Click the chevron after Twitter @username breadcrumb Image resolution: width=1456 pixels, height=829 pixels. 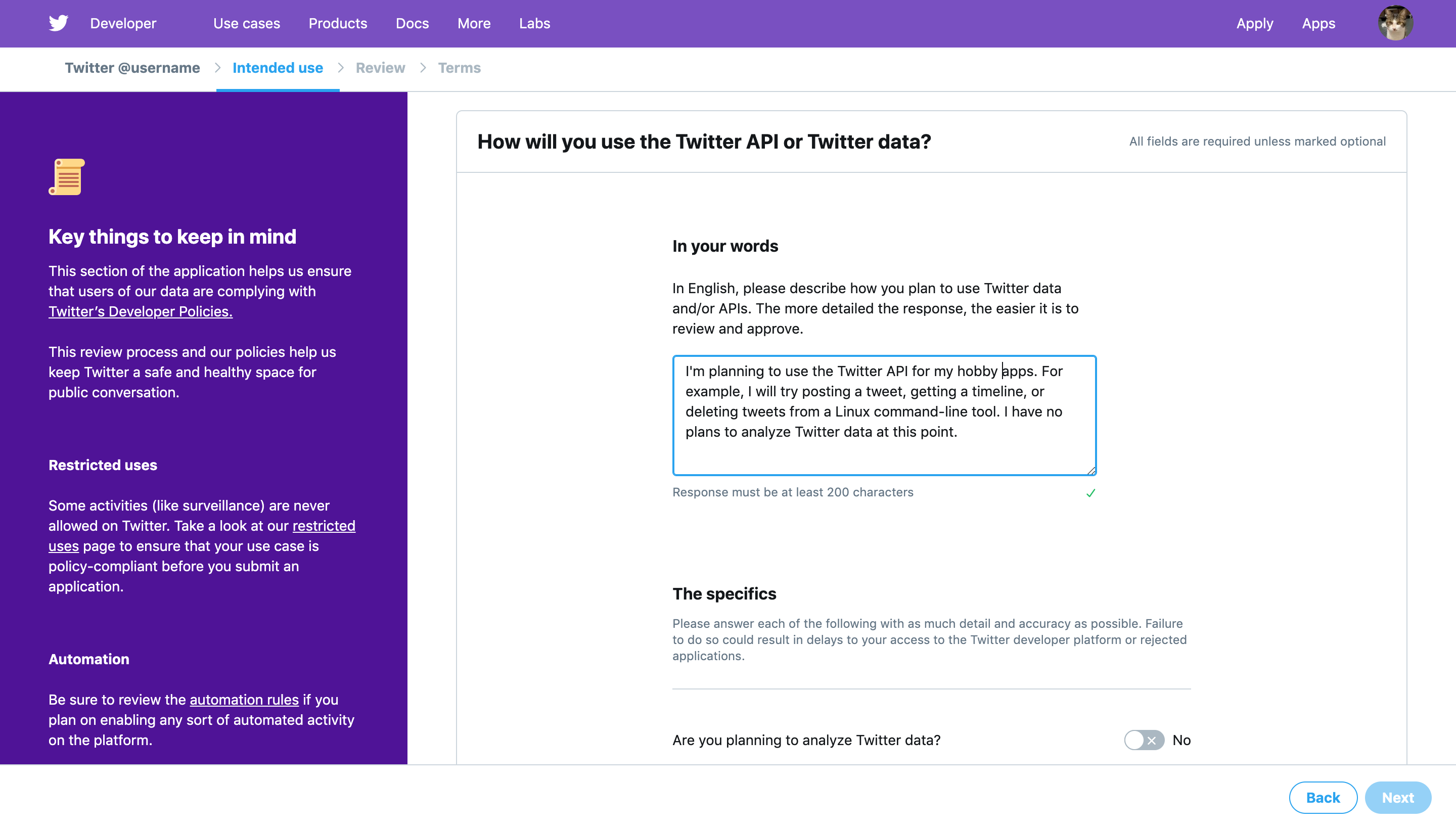[217, 68]
